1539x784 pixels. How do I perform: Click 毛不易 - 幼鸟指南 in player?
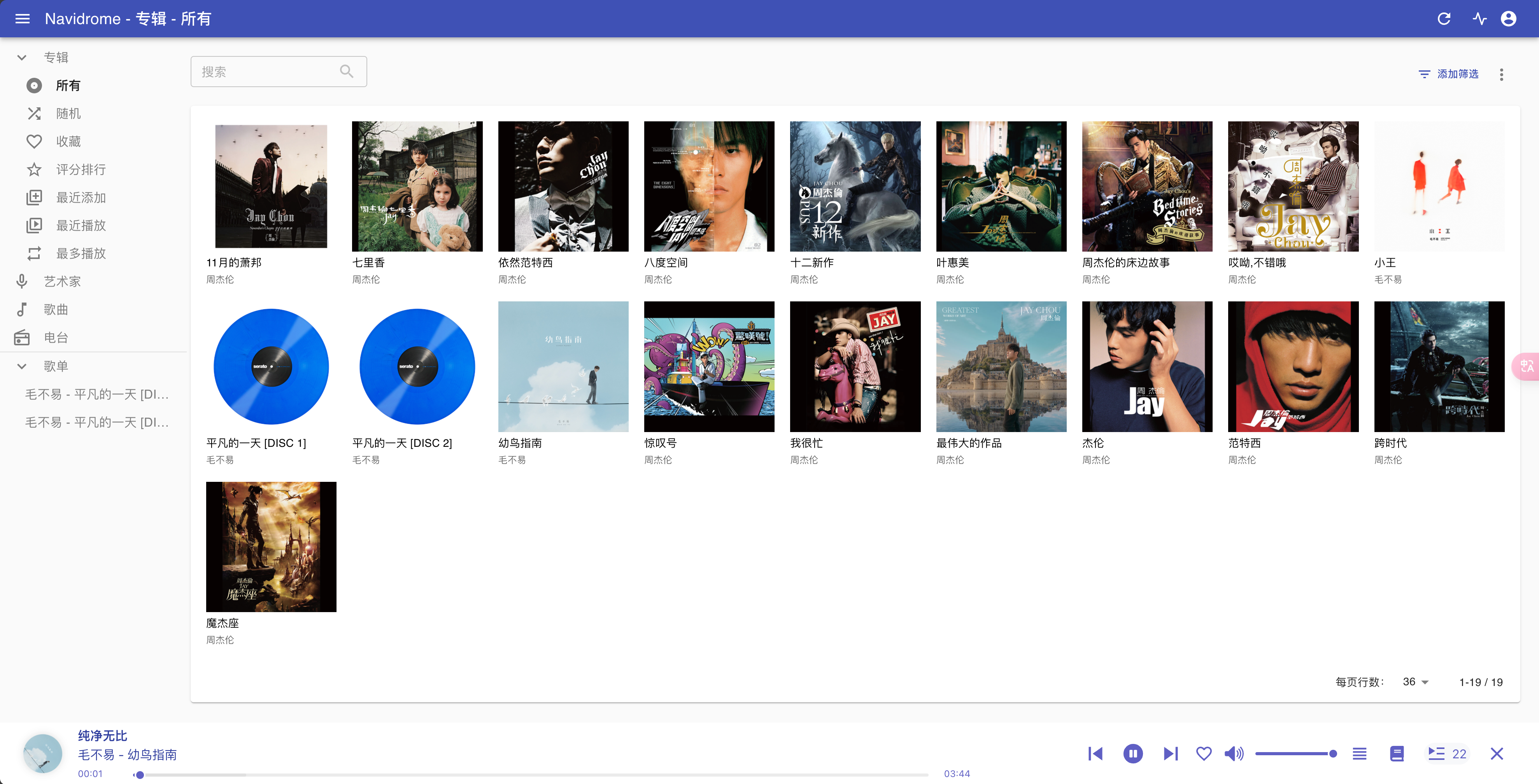[127, 755]
